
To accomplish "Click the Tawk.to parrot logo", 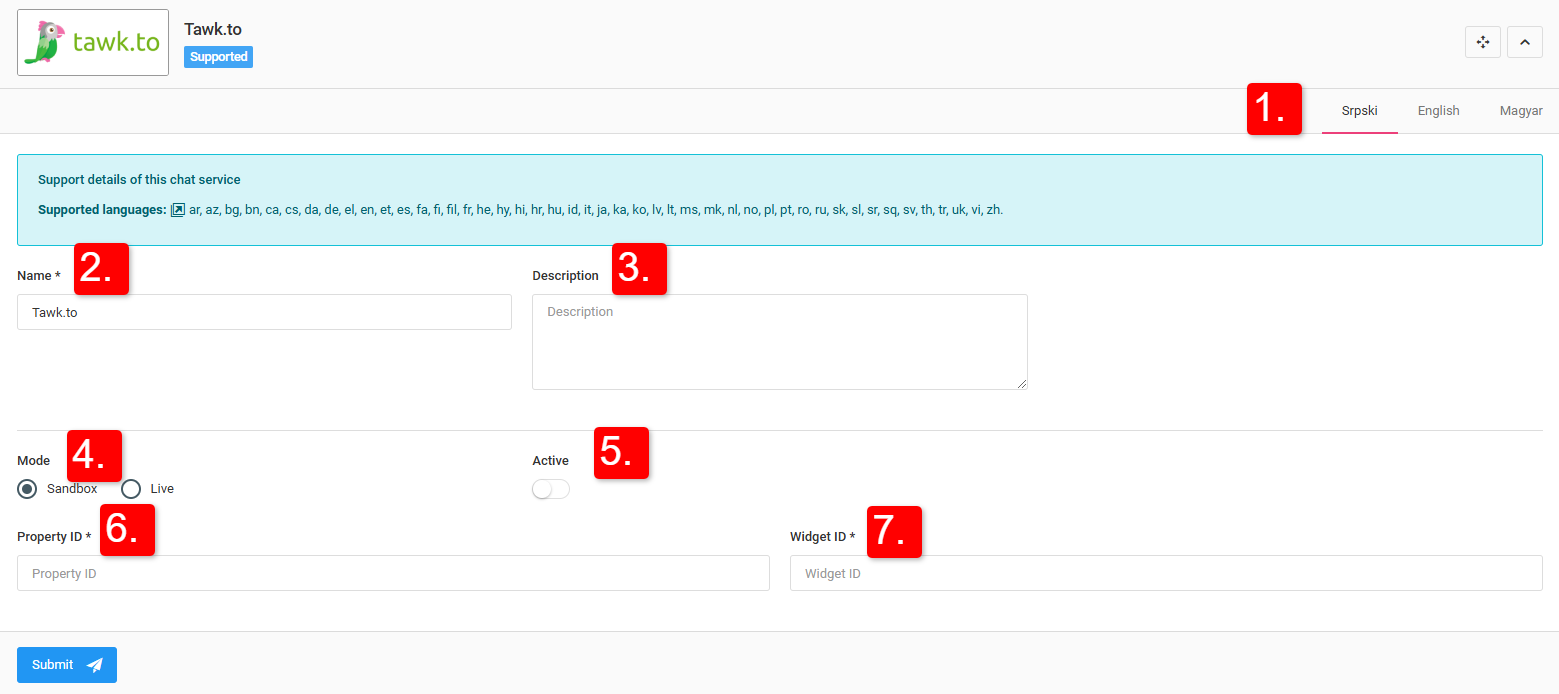I will [x=93, y=42].
